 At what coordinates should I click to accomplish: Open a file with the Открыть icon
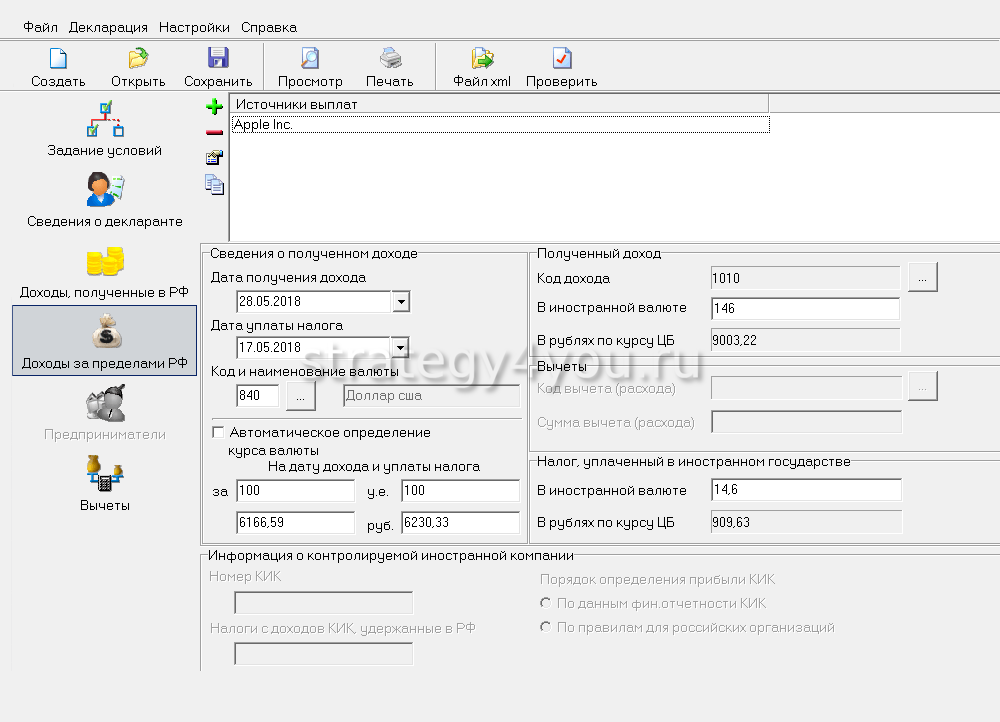(x=138, y=60)
